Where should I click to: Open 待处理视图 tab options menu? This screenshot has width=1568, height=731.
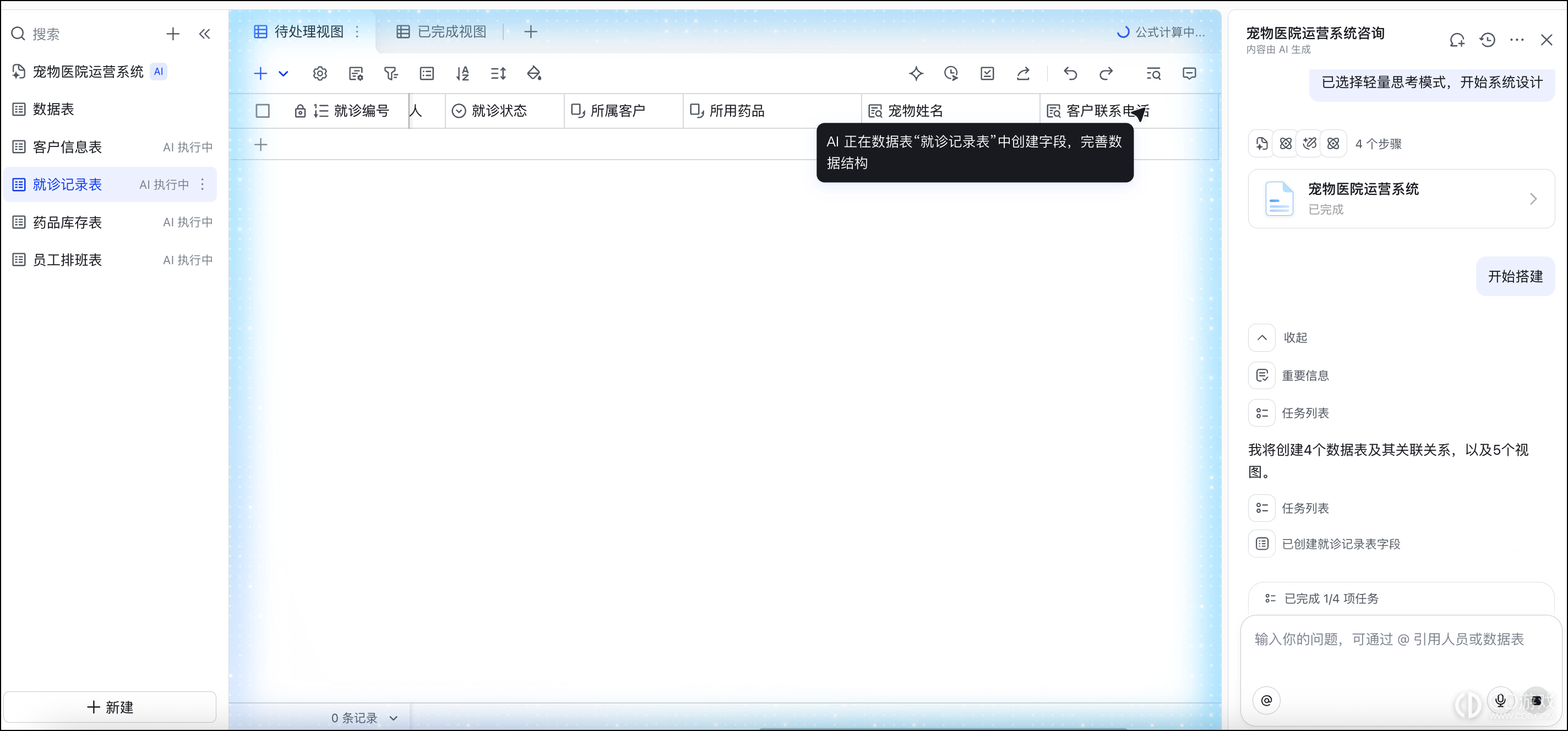357,31
